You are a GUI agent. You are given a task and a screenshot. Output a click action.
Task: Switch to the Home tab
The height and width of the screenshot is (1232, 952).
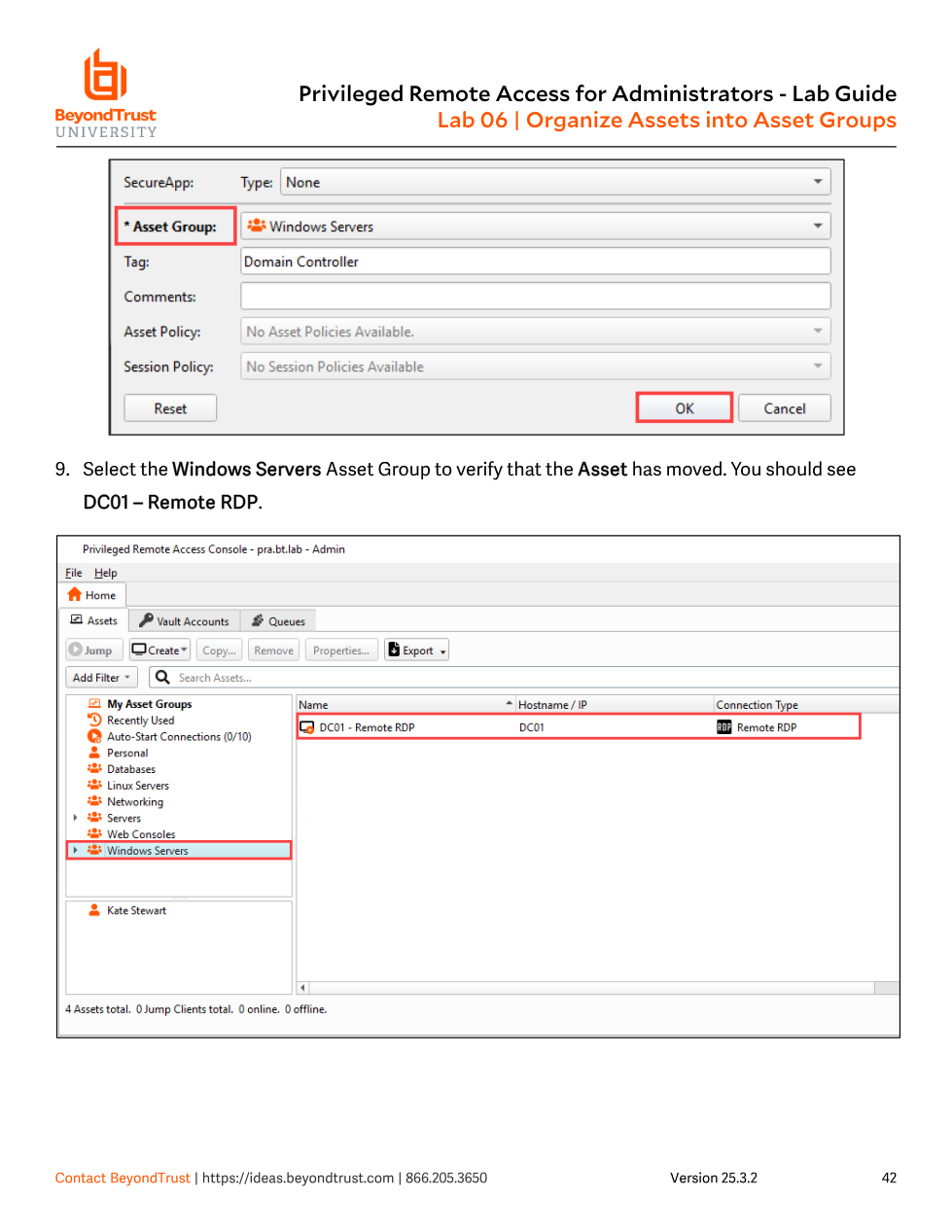click(x=92, y=595)
